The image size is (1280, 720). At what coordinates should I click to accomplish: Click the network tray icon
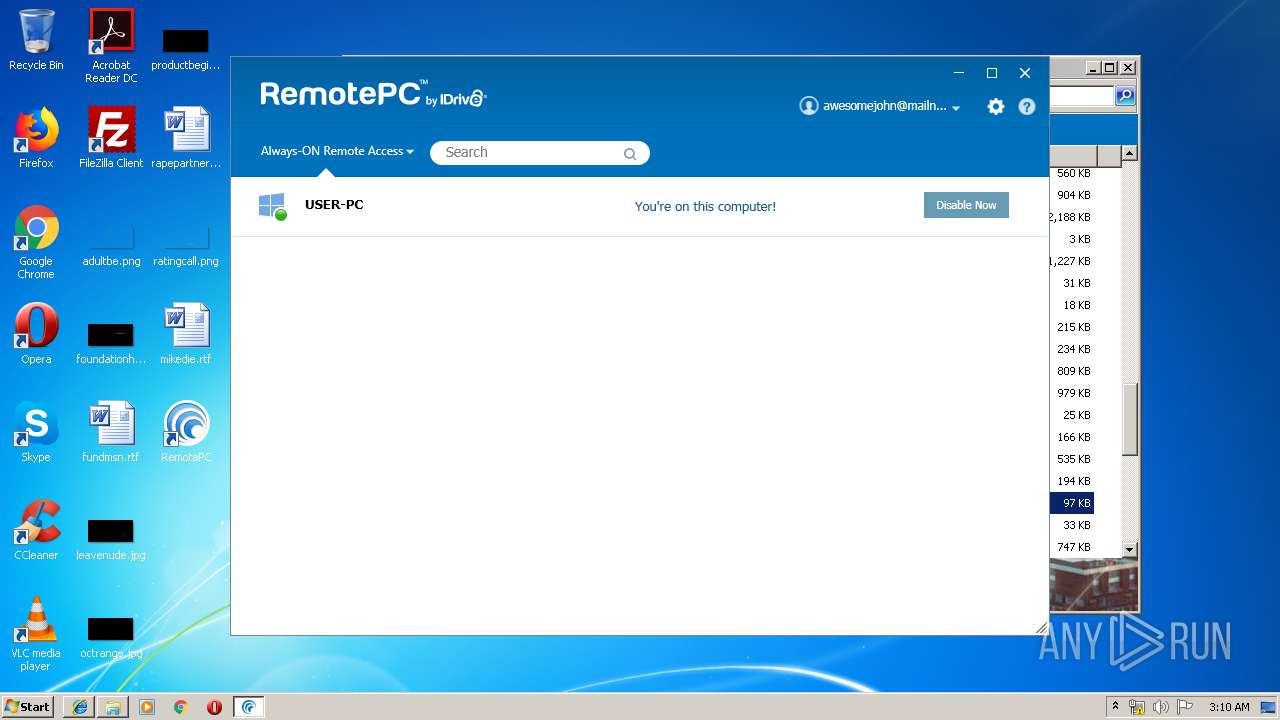tap(1137, 707)
